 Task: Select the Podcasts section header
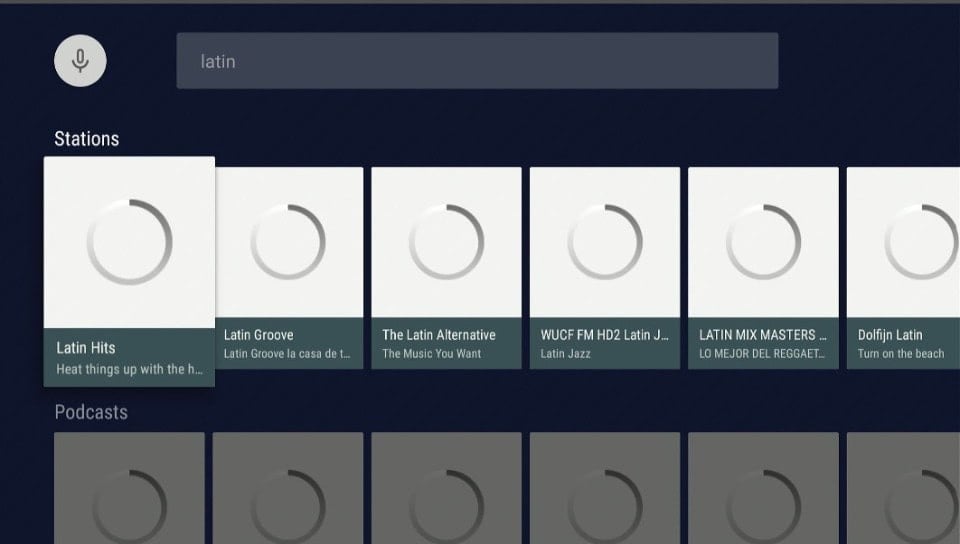point(91,412)
